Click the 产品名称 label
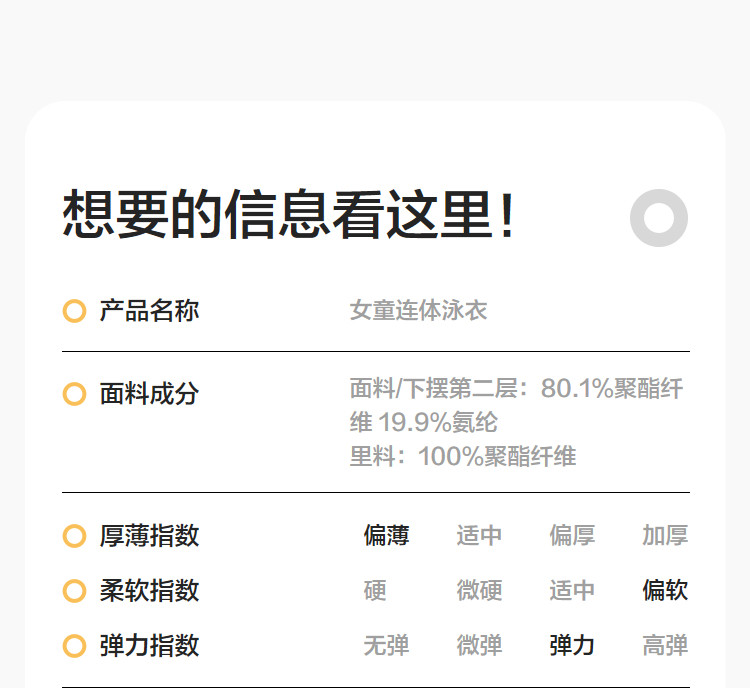 pyautogui.click(x=149, y=311)
